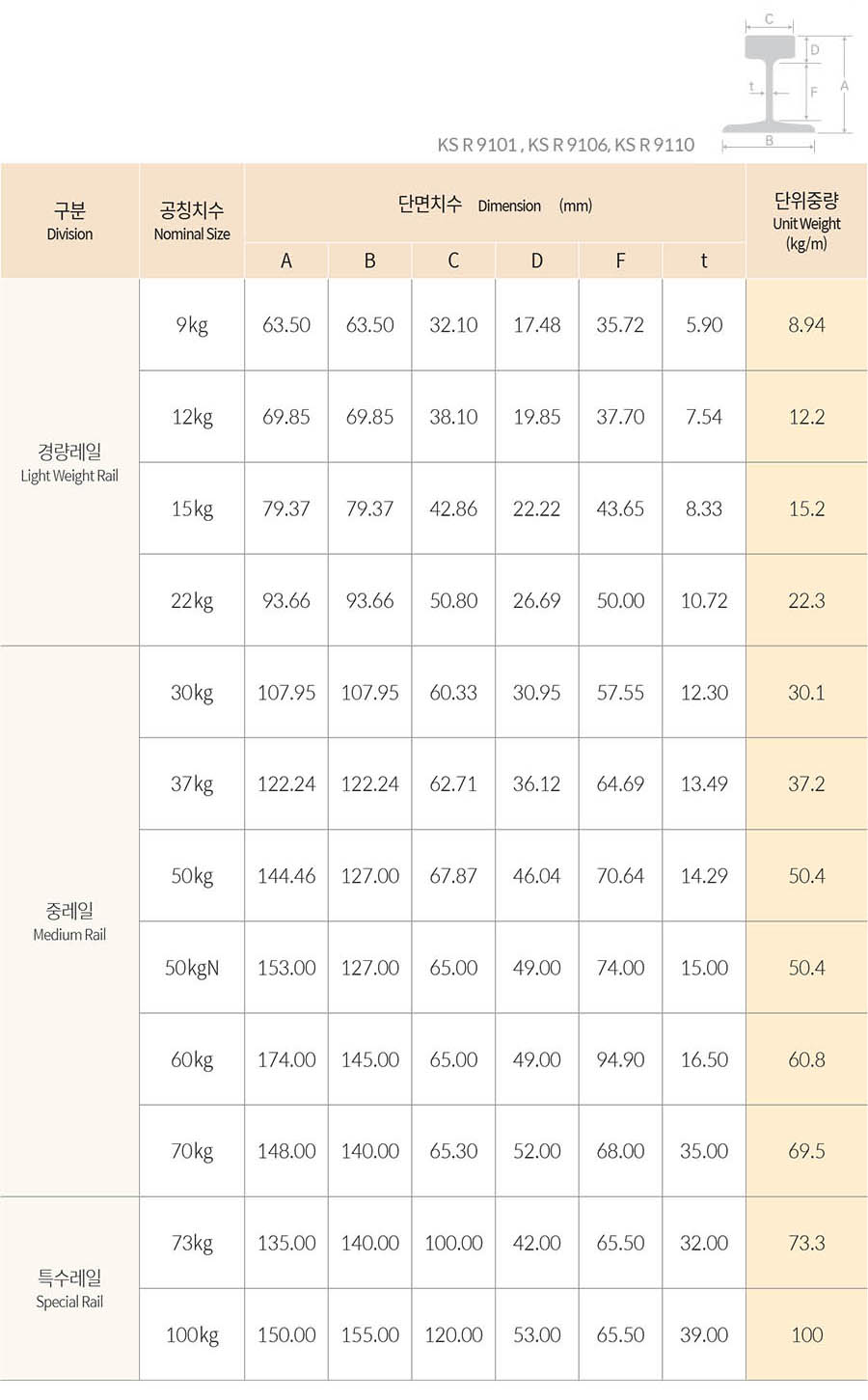
Task: Click the Light Weight Rail division cell
Action: (x=69, y=462)
